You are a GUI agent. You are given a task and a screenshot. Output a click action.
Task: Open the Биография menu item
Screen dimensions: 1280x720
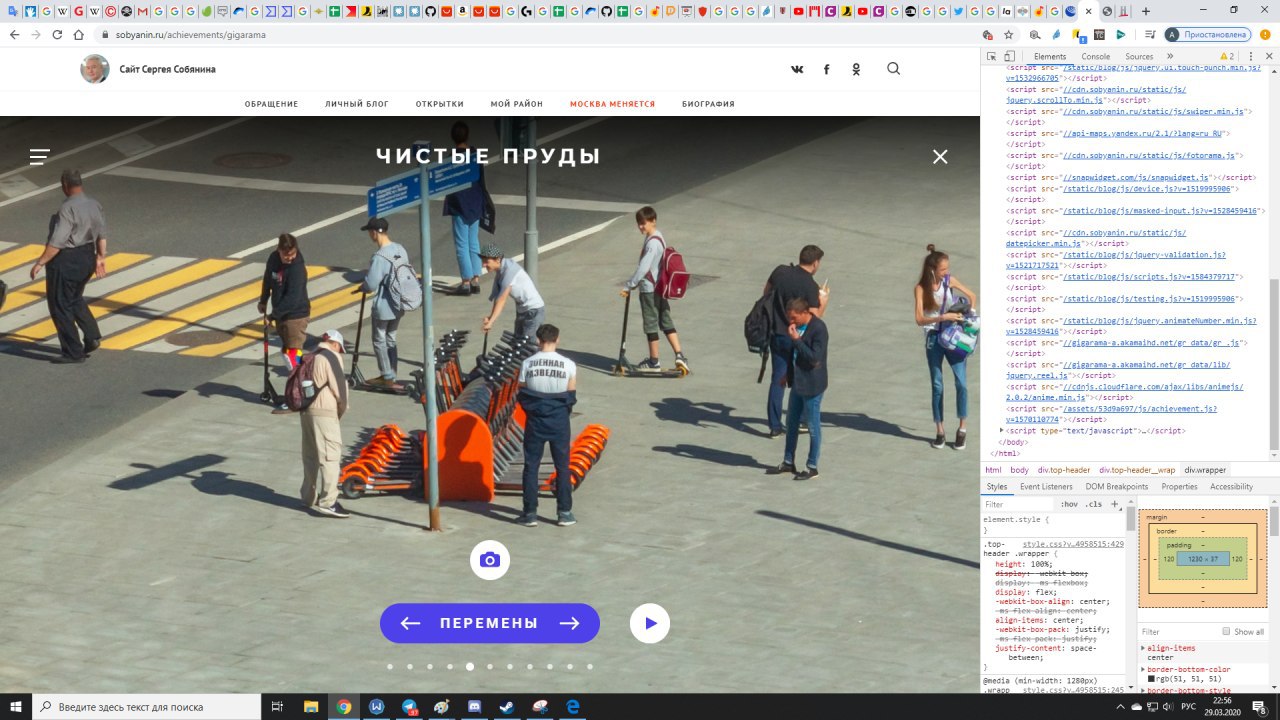click(x=708, y=104)
